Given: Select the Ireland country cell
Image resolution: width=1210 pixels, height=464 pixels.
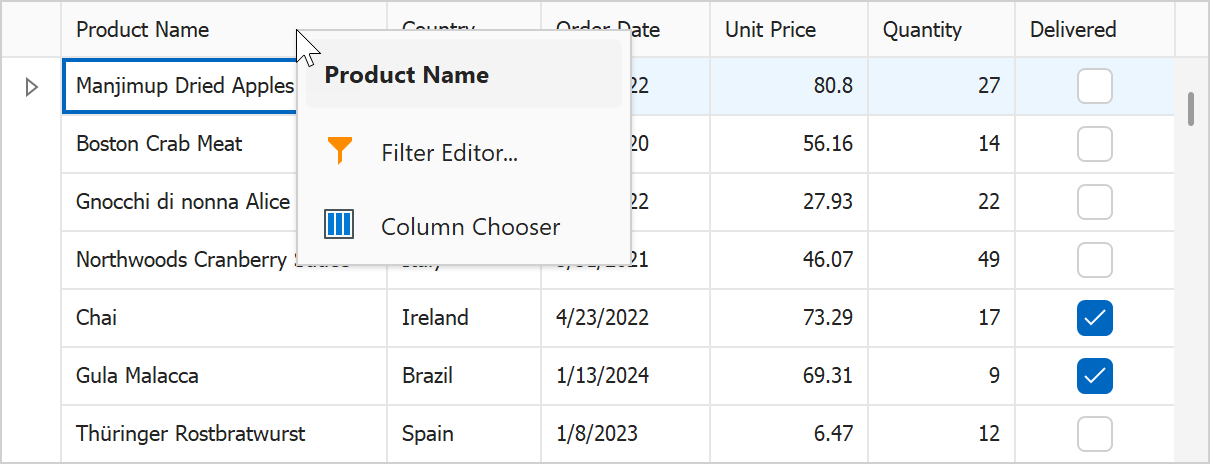Looking at the screenshot, I should pyautogui.click(x=435, y=318).
